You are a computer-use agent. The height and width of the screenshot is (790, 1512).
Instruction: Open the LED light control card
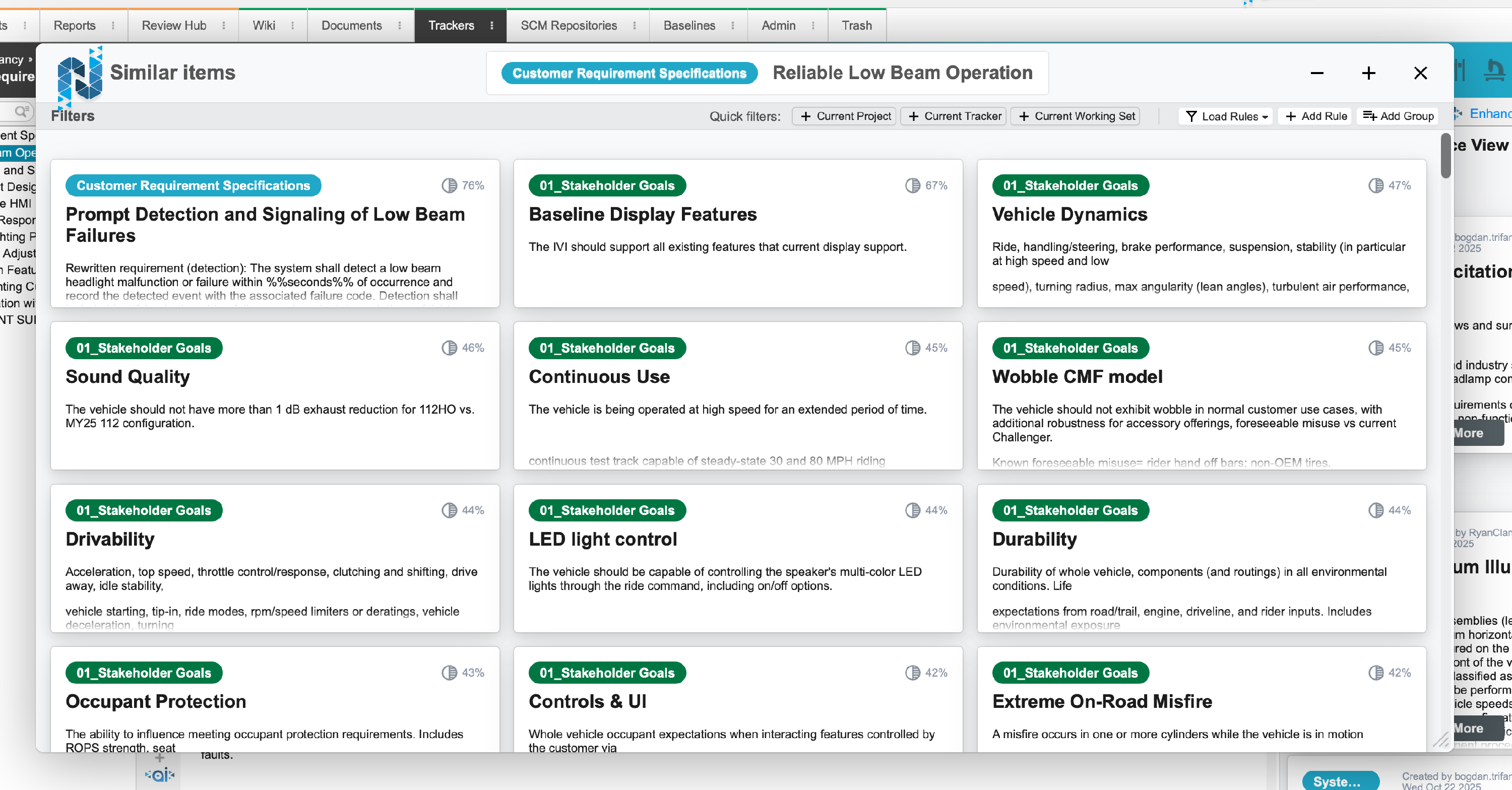pyautogui.click(x=603, y=539)
